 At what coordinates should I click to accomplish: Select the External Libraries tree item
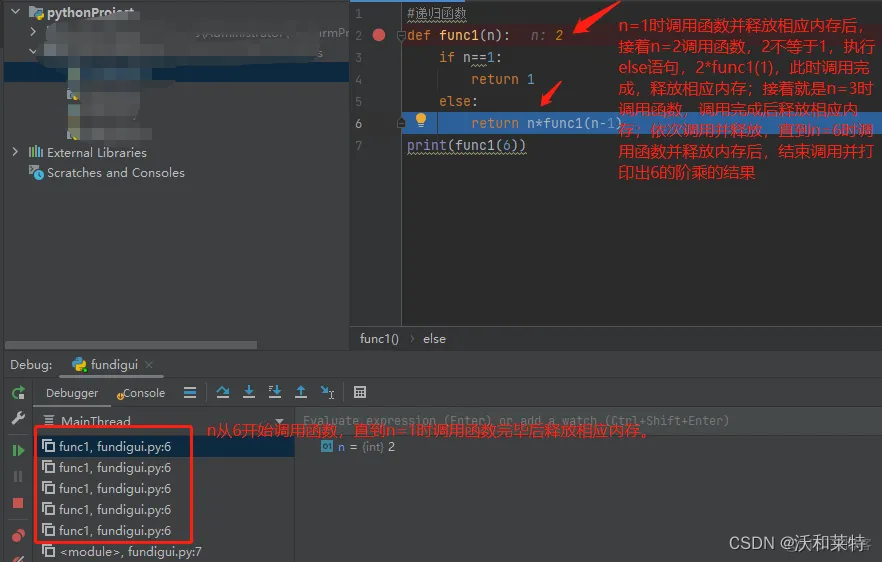88,152
